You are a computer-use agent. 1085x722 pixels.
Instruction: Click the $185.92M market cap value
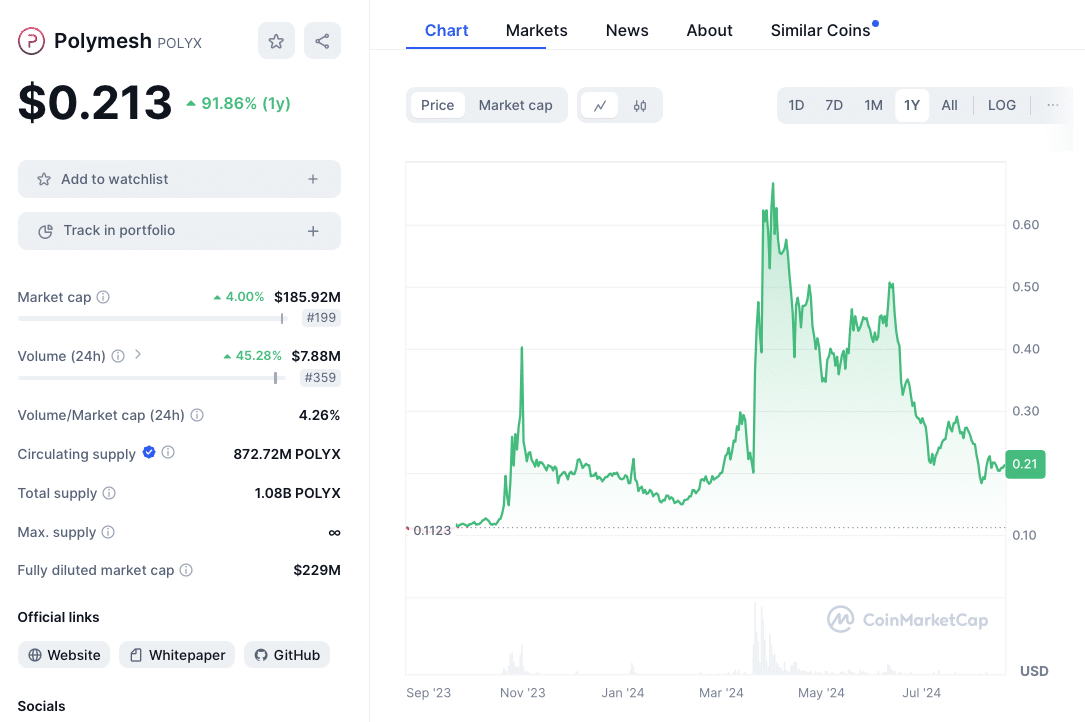(307, 297)
